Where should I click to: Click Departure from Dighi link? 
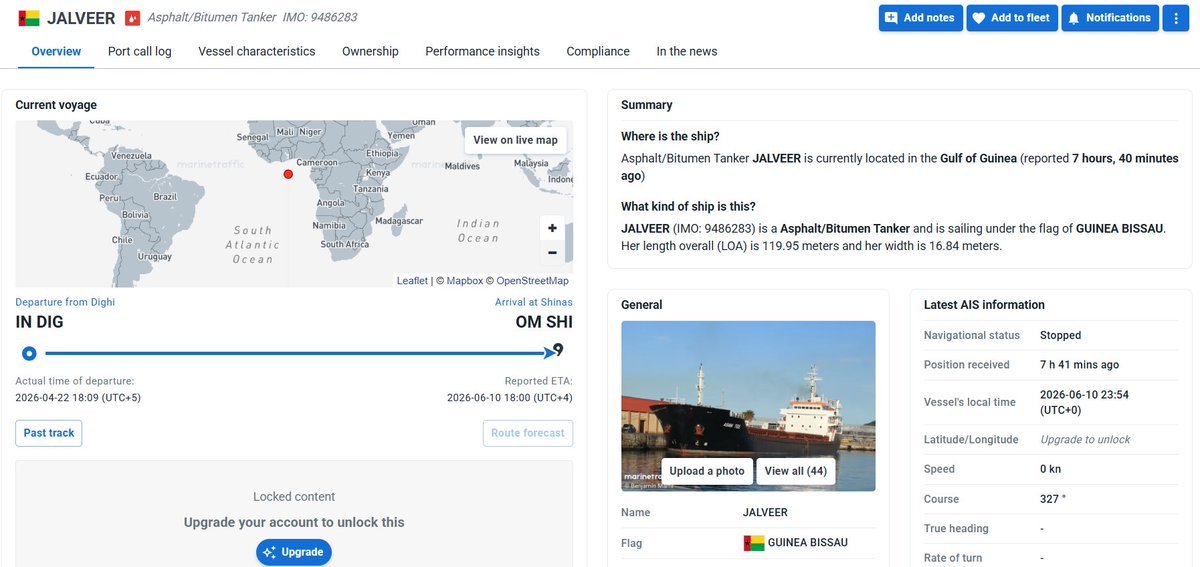65,302
